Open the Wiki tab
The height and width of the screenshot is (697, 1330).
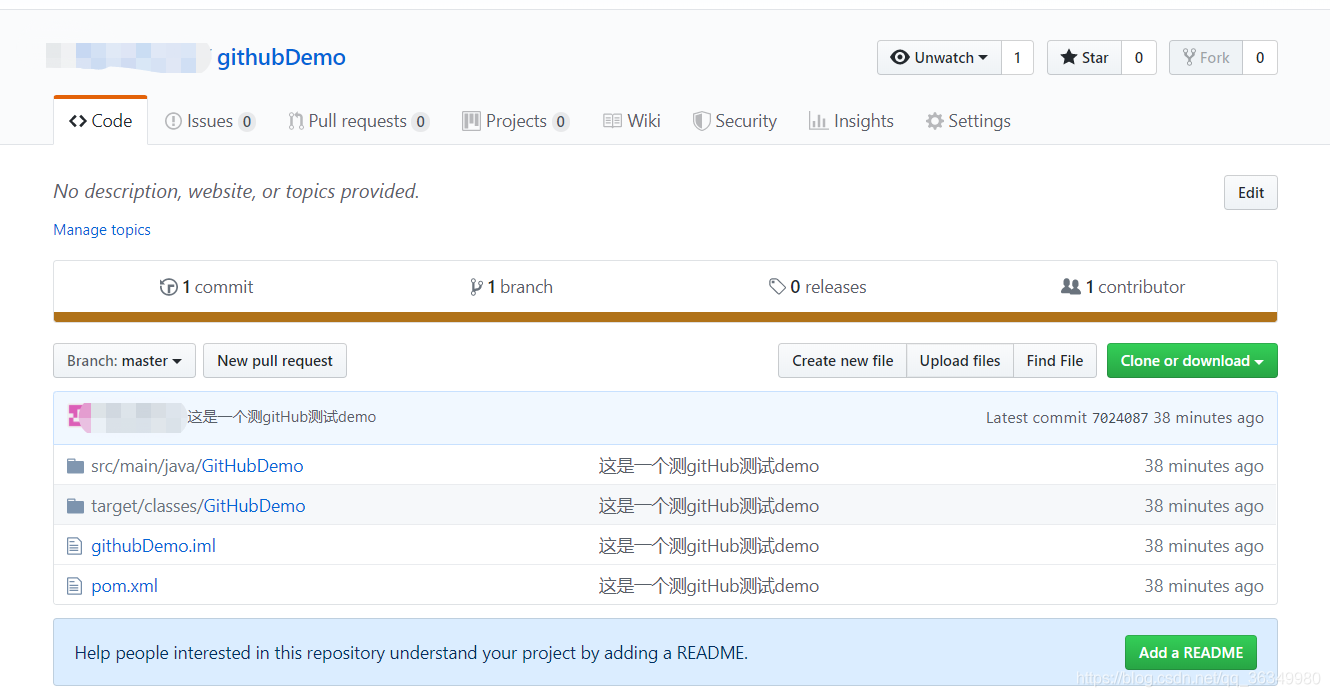[x=632, y=121]
